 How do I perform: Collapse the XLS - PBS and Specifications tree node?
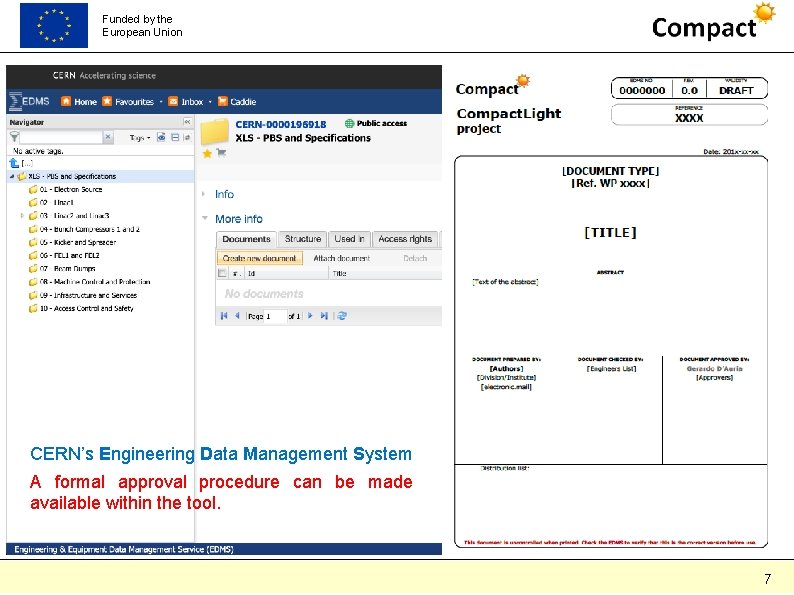[x=12, y=176]
